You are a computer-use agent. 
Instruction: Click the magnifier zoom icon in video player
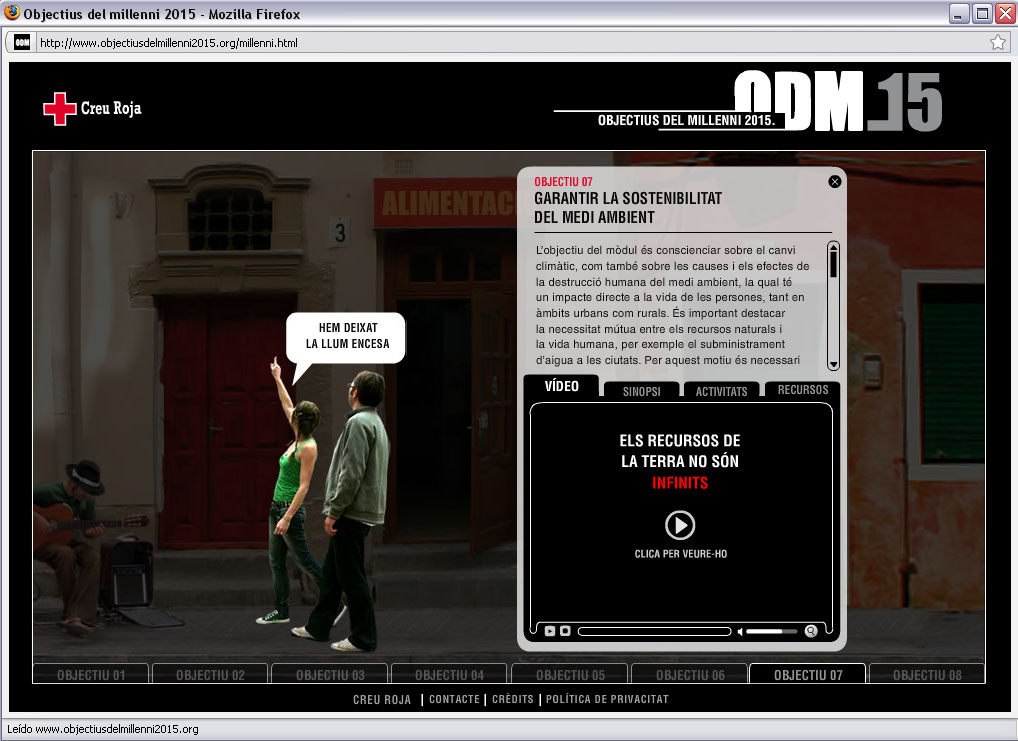811,631
